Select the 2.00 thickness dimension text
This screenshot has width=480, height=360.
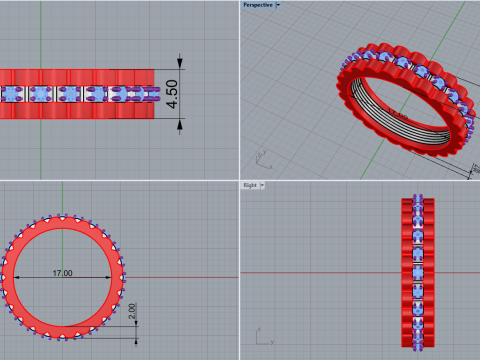(x=132, y=311)
